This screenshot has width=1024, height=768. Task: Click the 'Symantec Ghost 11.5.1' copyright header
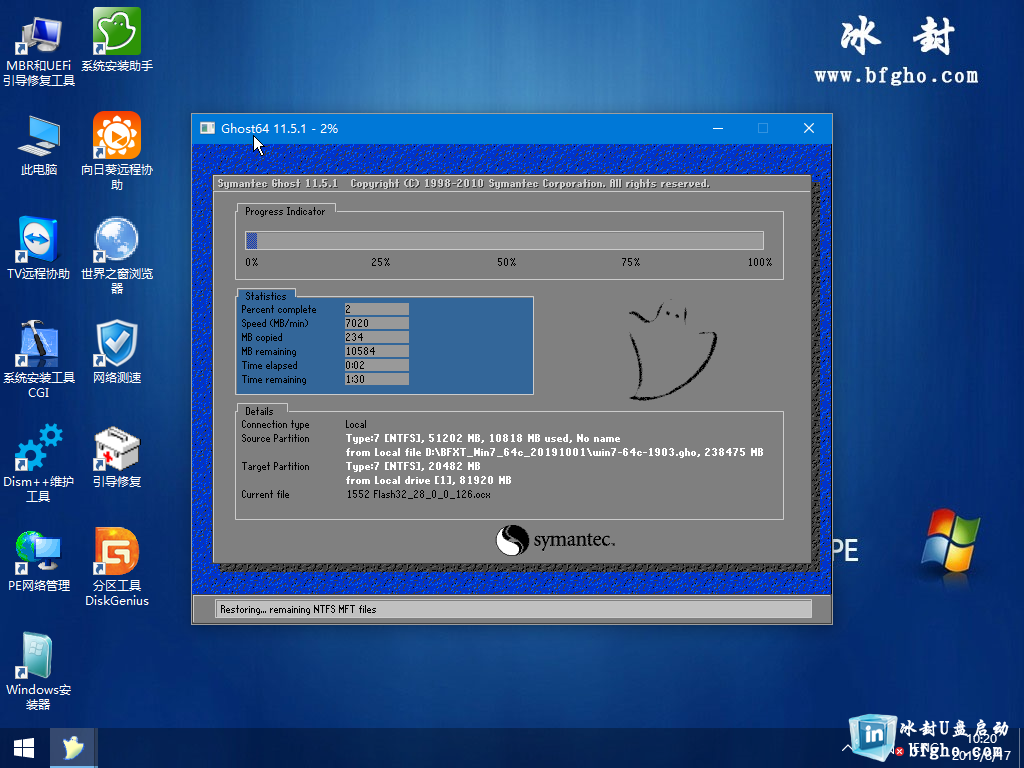[464, 184]
